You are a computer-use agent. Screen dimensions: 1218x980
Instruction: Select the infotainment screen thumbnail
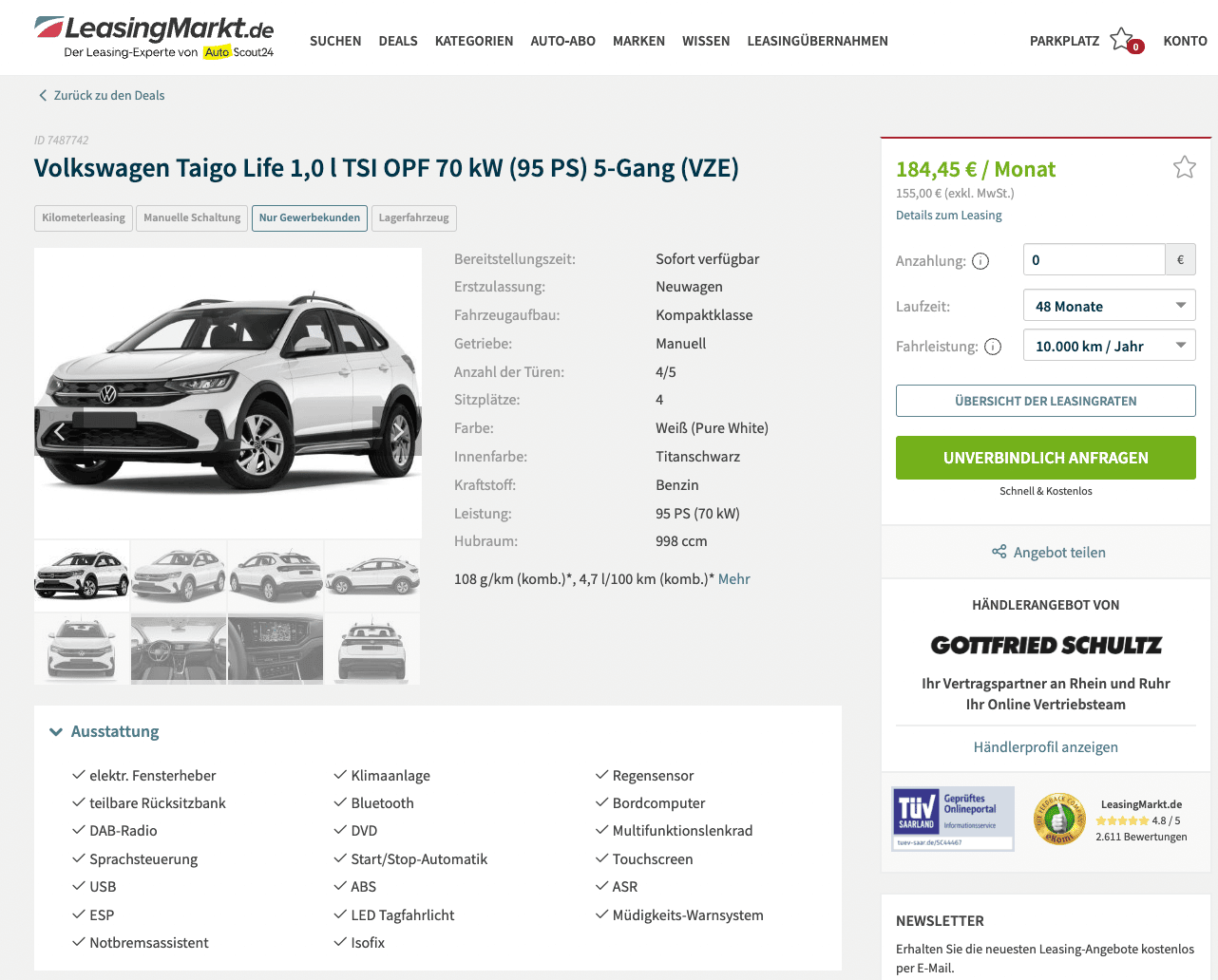coord(276,649)
